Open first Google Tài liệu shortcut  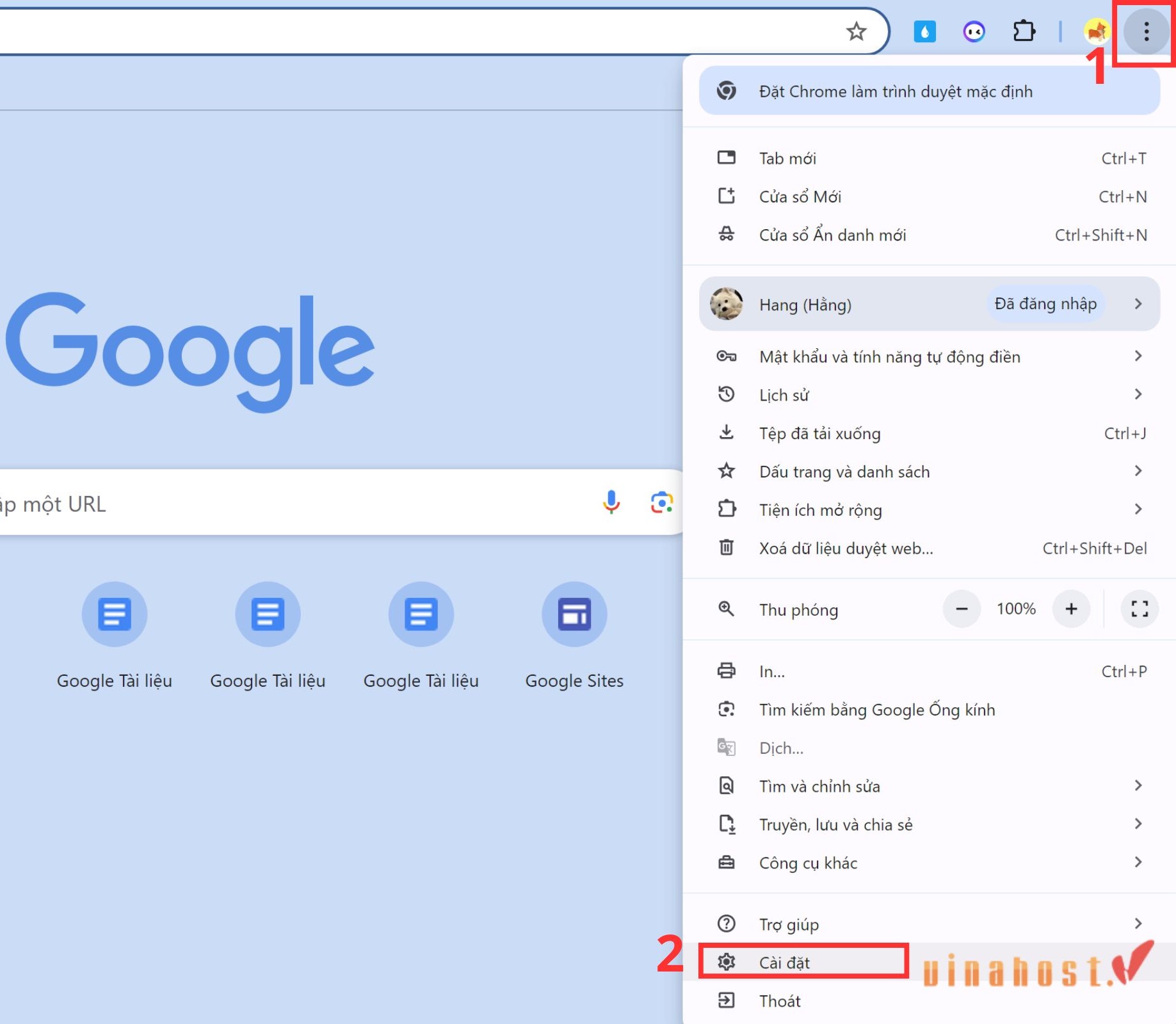click(x=115, y=635)
